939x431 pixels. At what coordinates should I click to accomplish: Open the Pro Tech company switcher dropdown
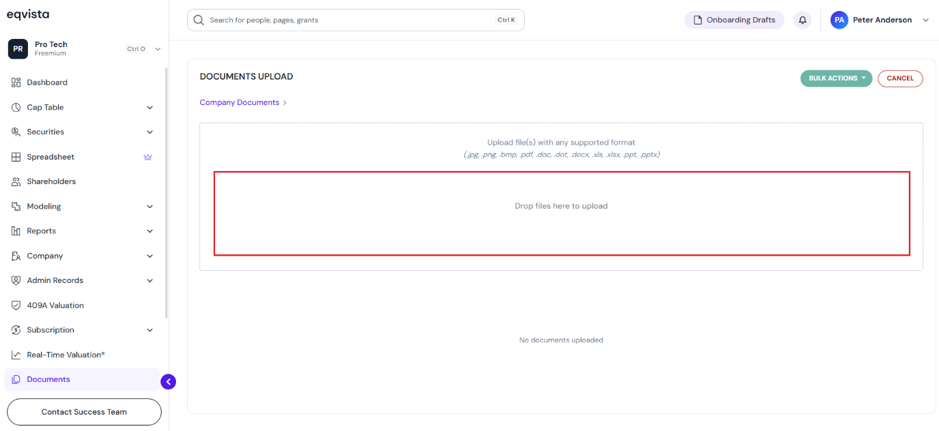click(158, 49)
